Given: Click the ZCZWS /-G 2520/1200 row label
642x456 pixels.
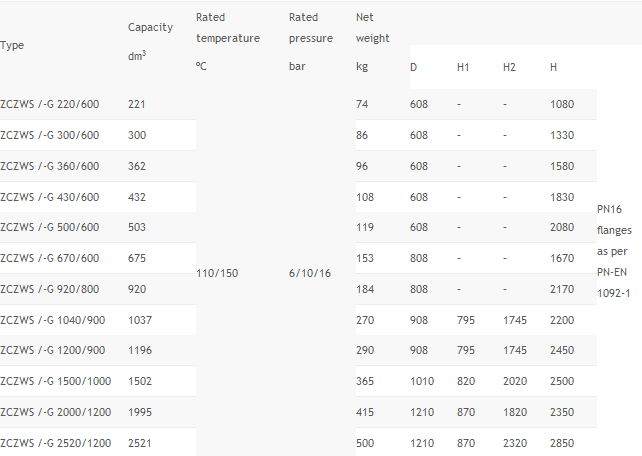Looking at the screenshot, I should [x=53, y=443].
